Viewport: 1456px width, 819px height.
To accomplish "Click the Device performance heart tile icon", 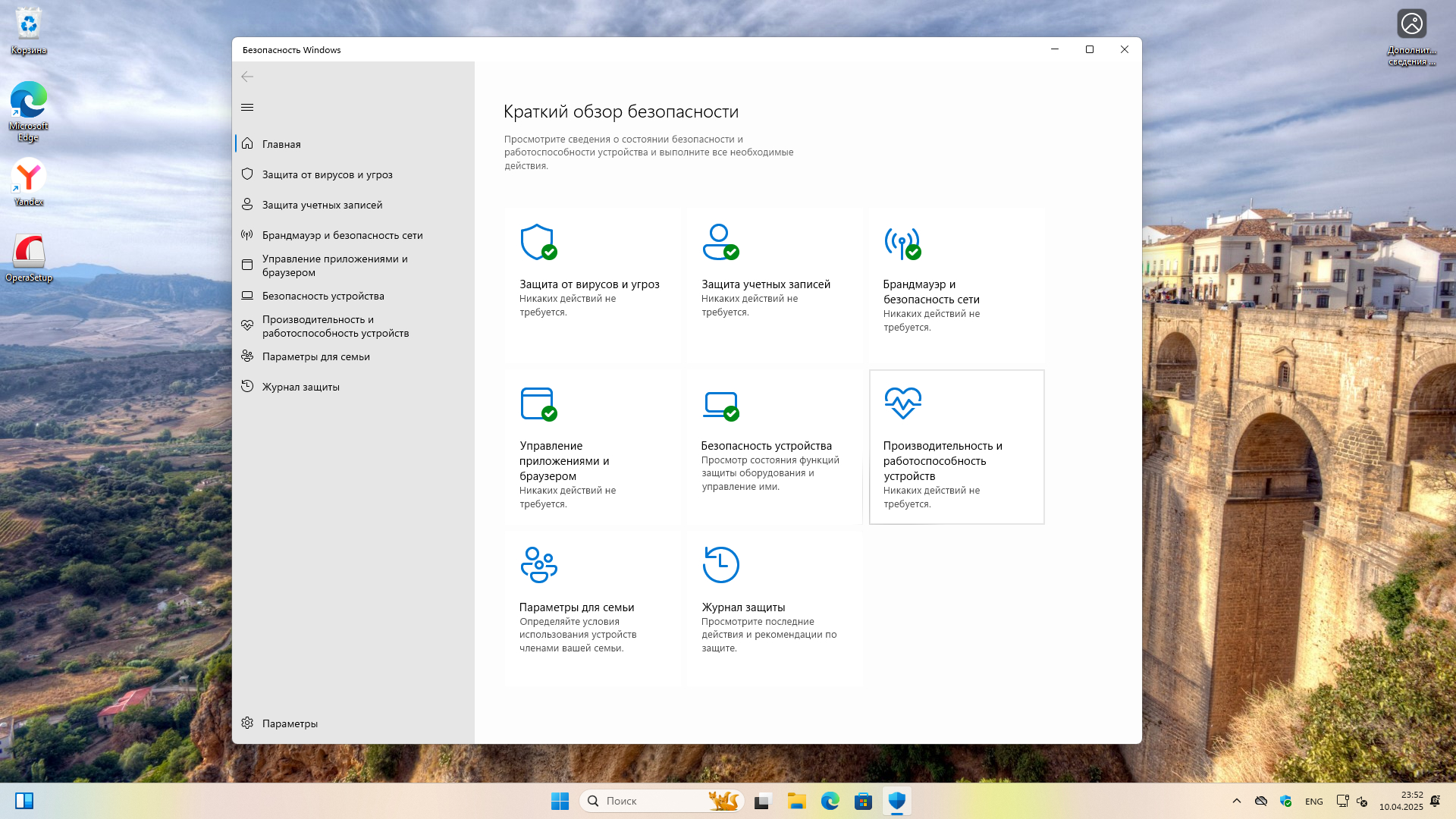I will tap(902, 403).
